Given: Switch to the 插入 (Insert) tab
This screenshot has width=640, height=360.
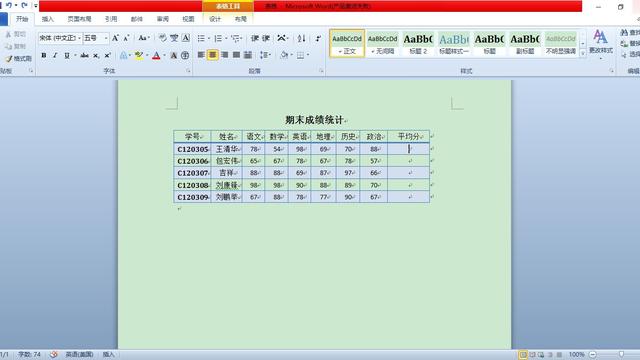Looking at the screenshot, I should coord(48,19).
